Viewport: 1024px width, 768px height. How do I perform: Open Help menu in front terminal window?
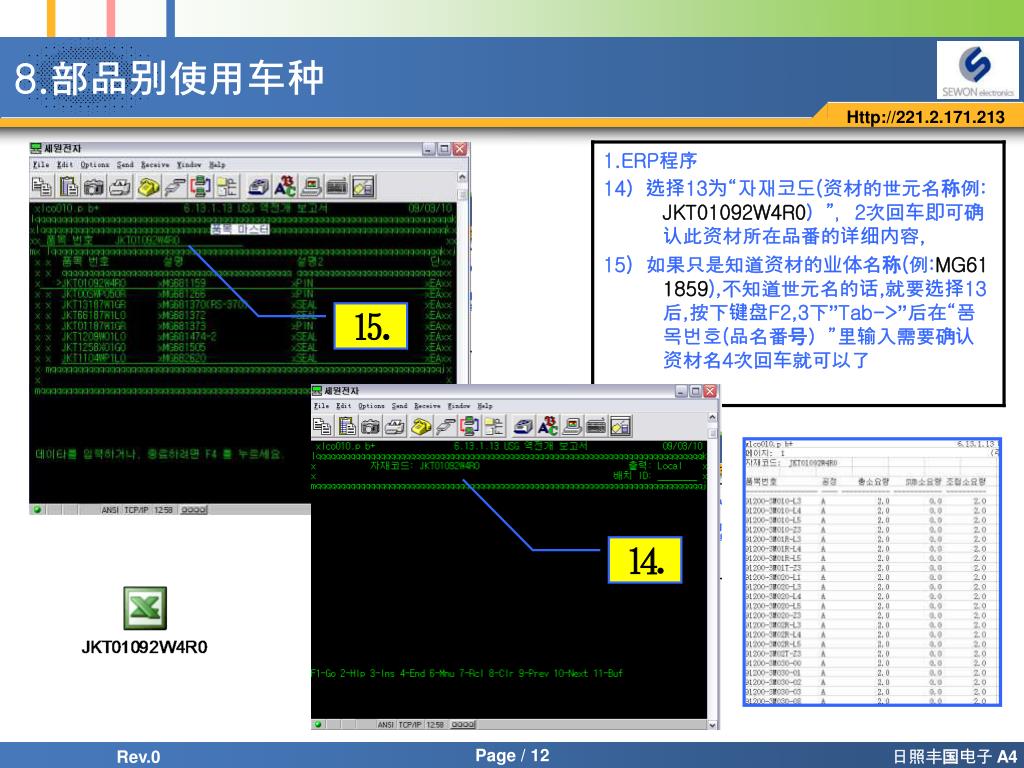coord(485,406)
